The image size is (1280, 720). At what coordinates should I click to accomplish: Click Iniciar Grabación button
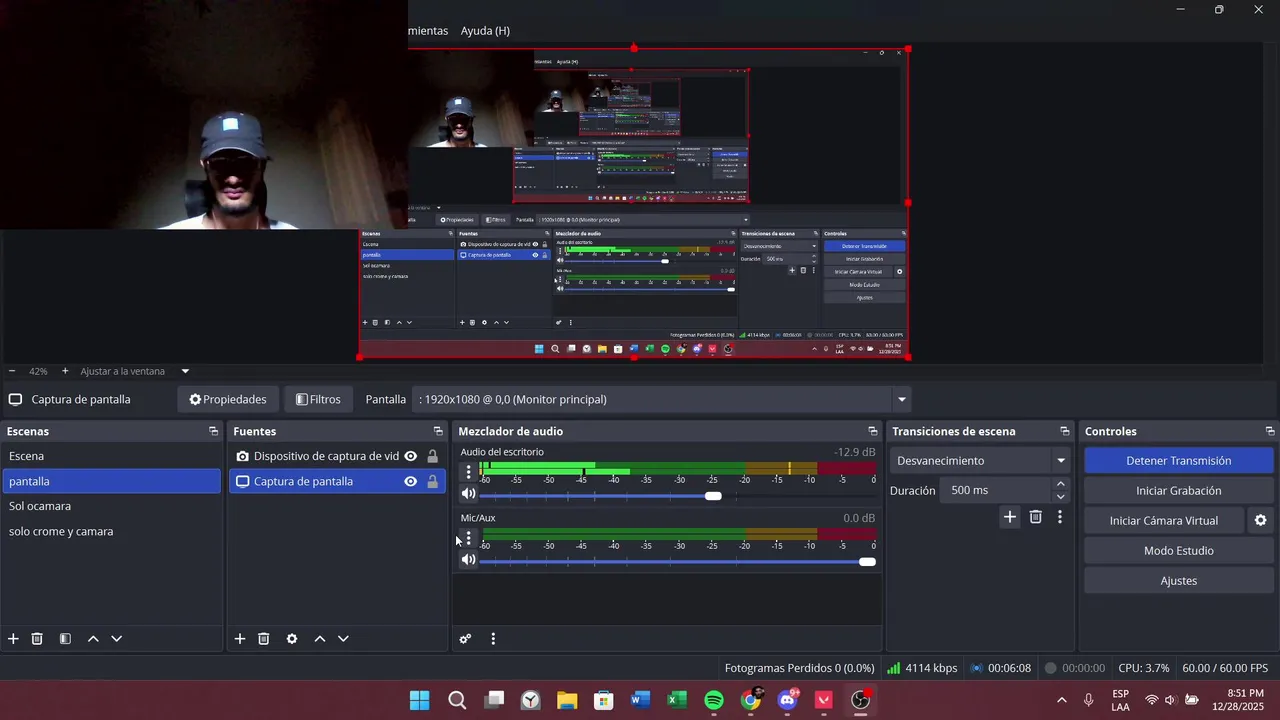[1178, 491]
